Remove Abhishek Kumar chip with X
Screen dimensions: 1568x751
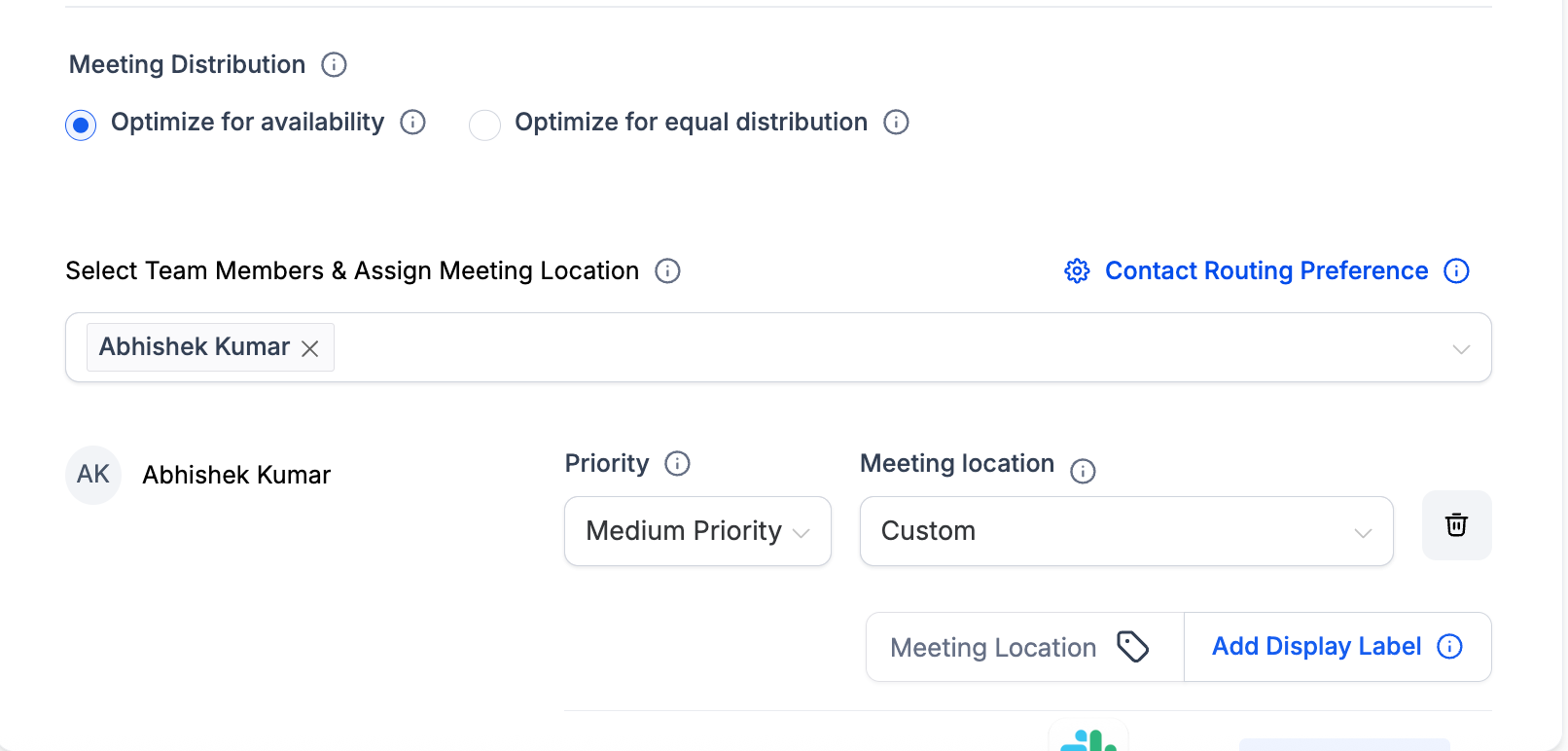[310, 349]
